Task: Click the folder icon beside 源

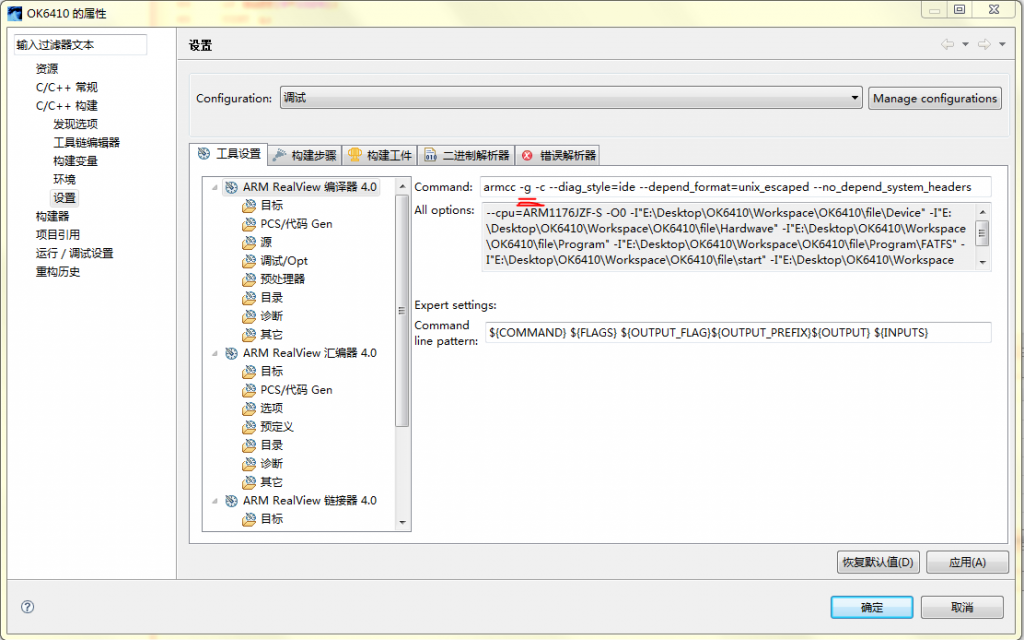Action: click(249, 243)
